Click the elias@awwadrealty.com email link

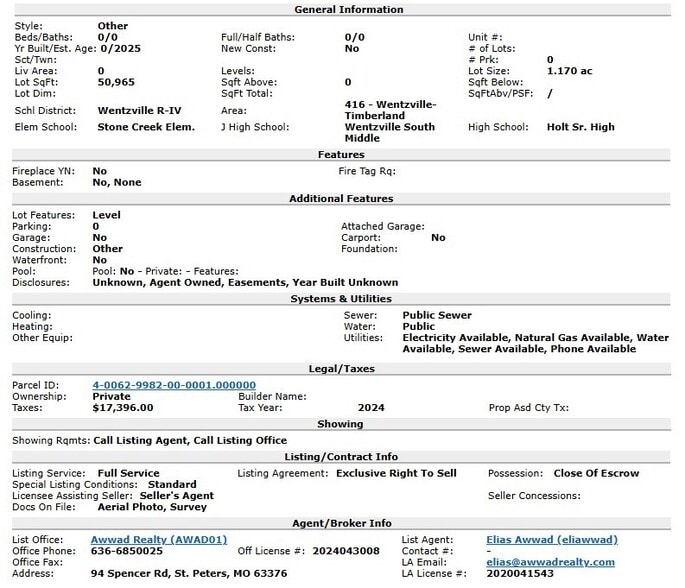[x=550, y=562]
